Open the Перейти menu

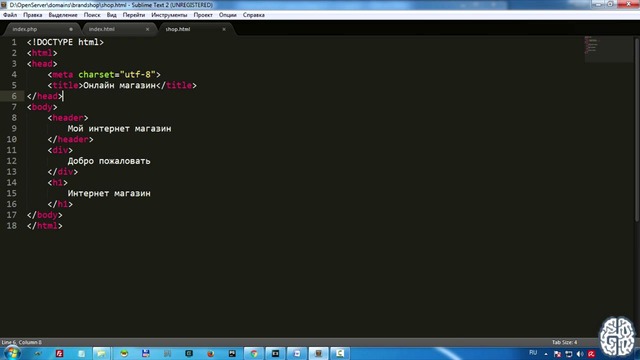[134, 15]
